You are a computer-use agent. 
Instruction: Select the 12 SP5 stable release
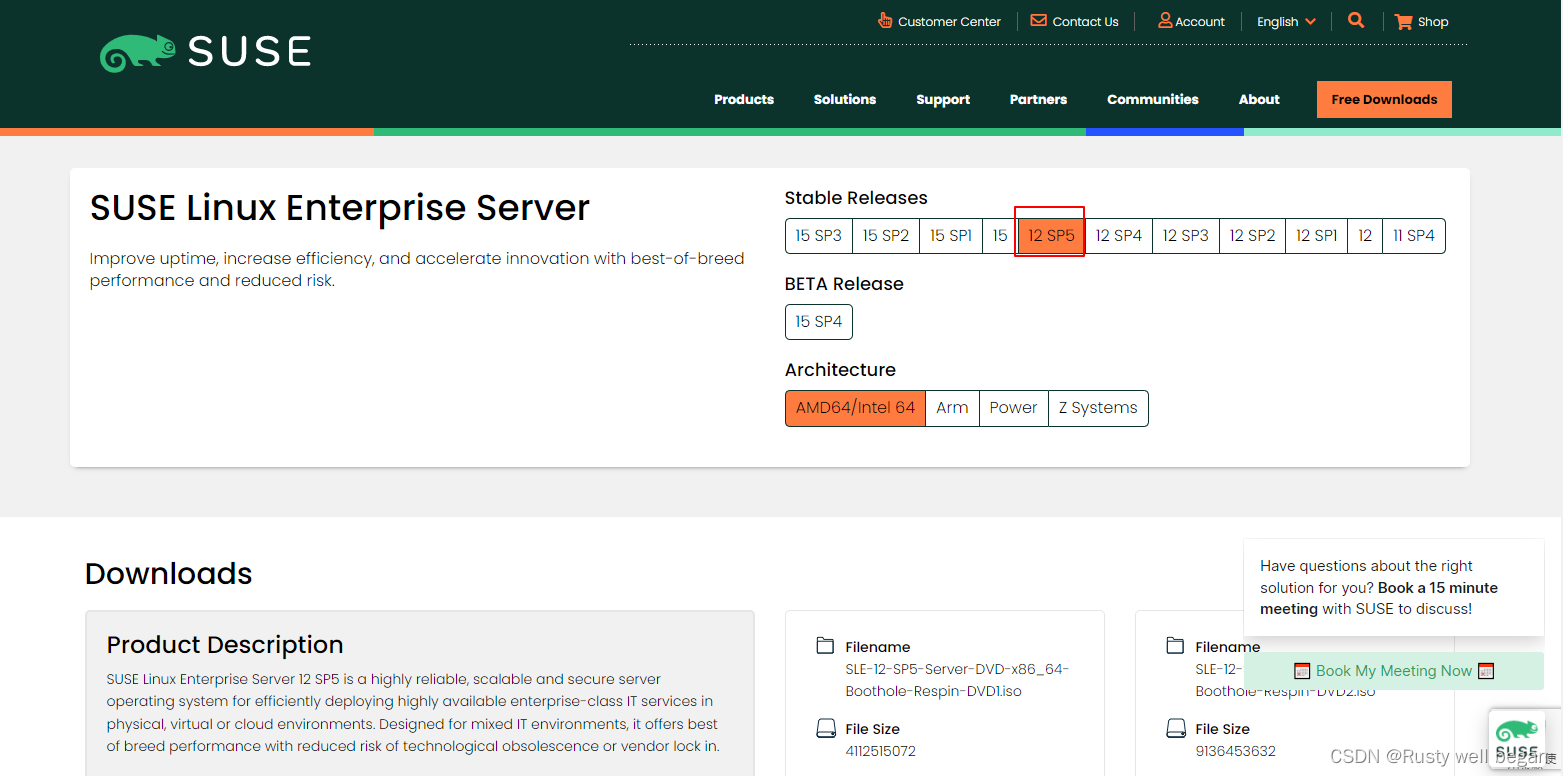pyautogui.click(x=1051, y=236)
